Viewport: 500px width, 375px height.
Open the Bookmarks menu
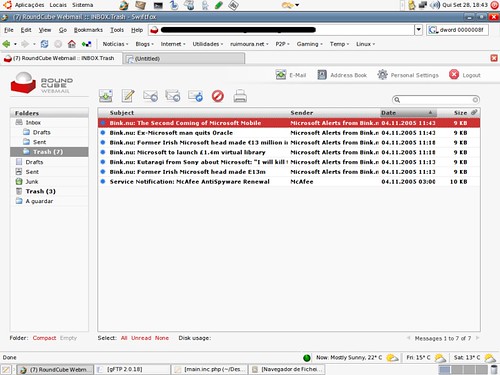pyautogui.click(x=88, y=30)
